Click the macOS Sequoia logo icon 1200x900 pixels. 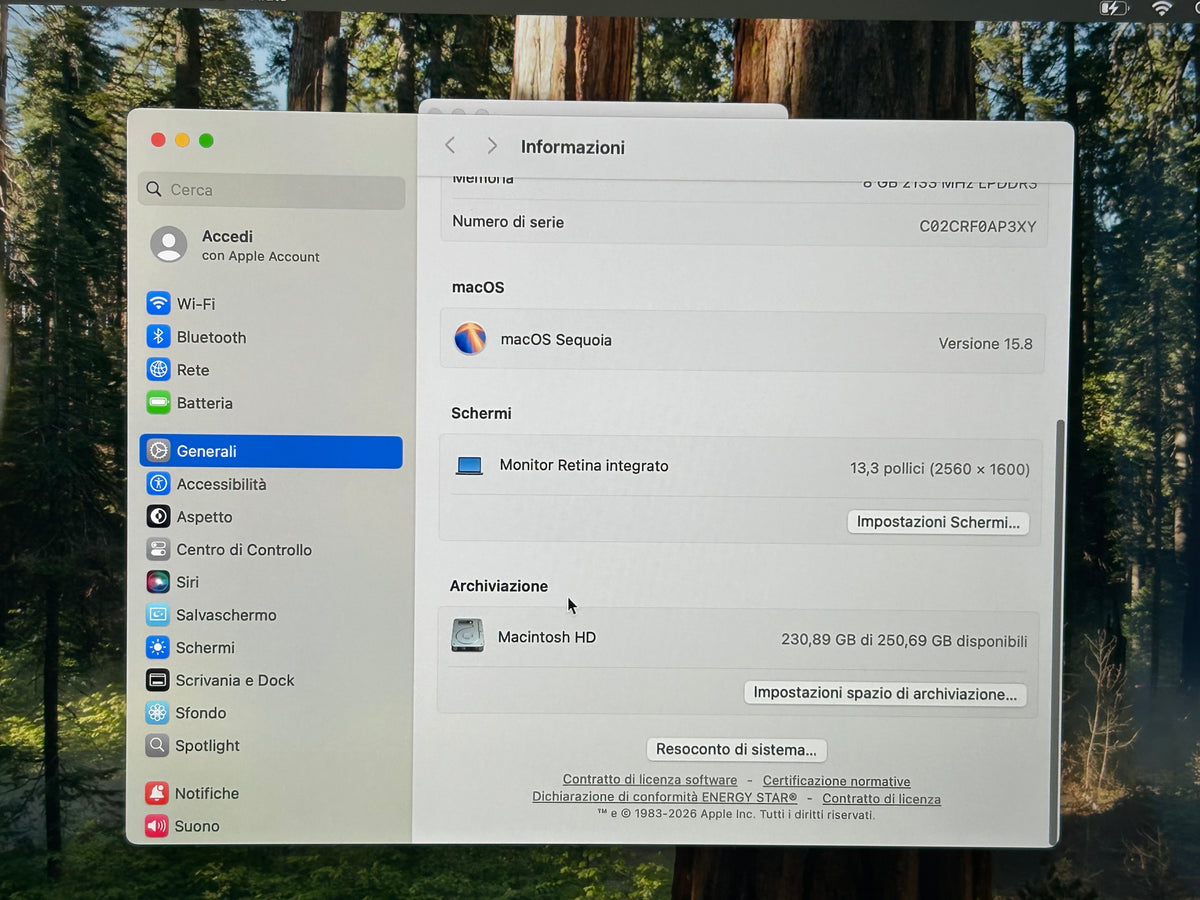470,339
